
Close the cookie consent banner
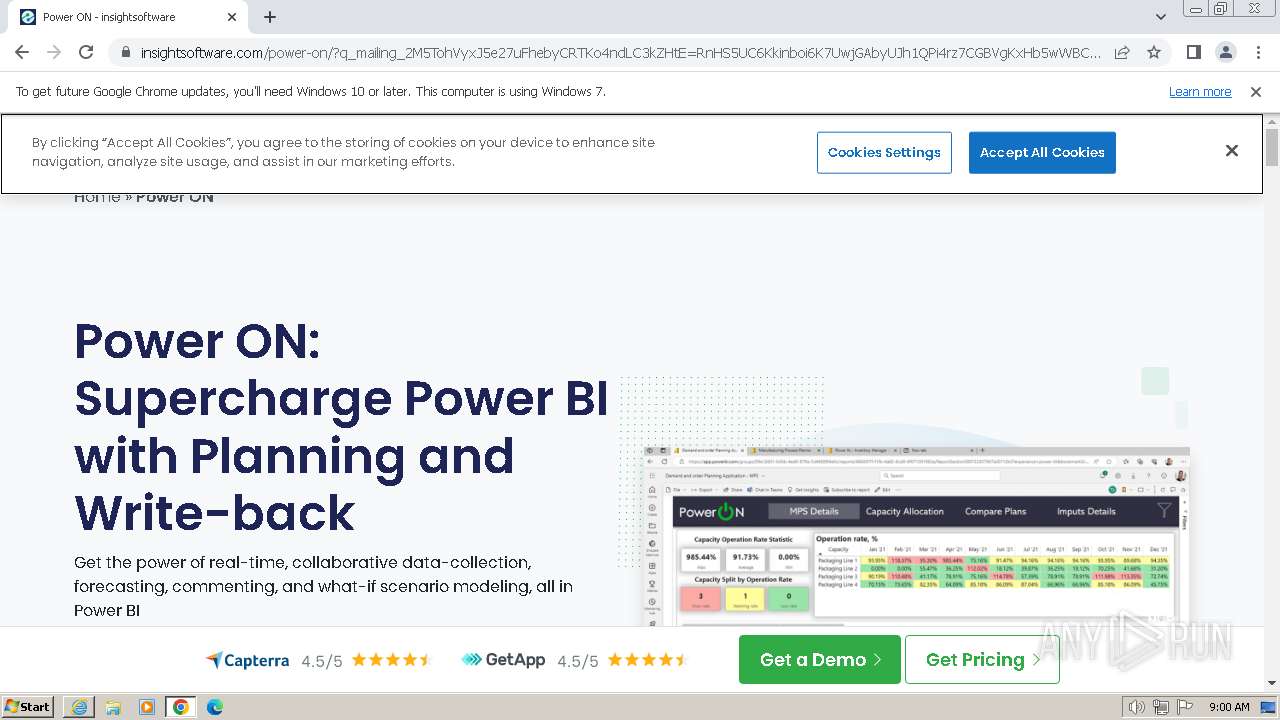(x=1232, y=151)
